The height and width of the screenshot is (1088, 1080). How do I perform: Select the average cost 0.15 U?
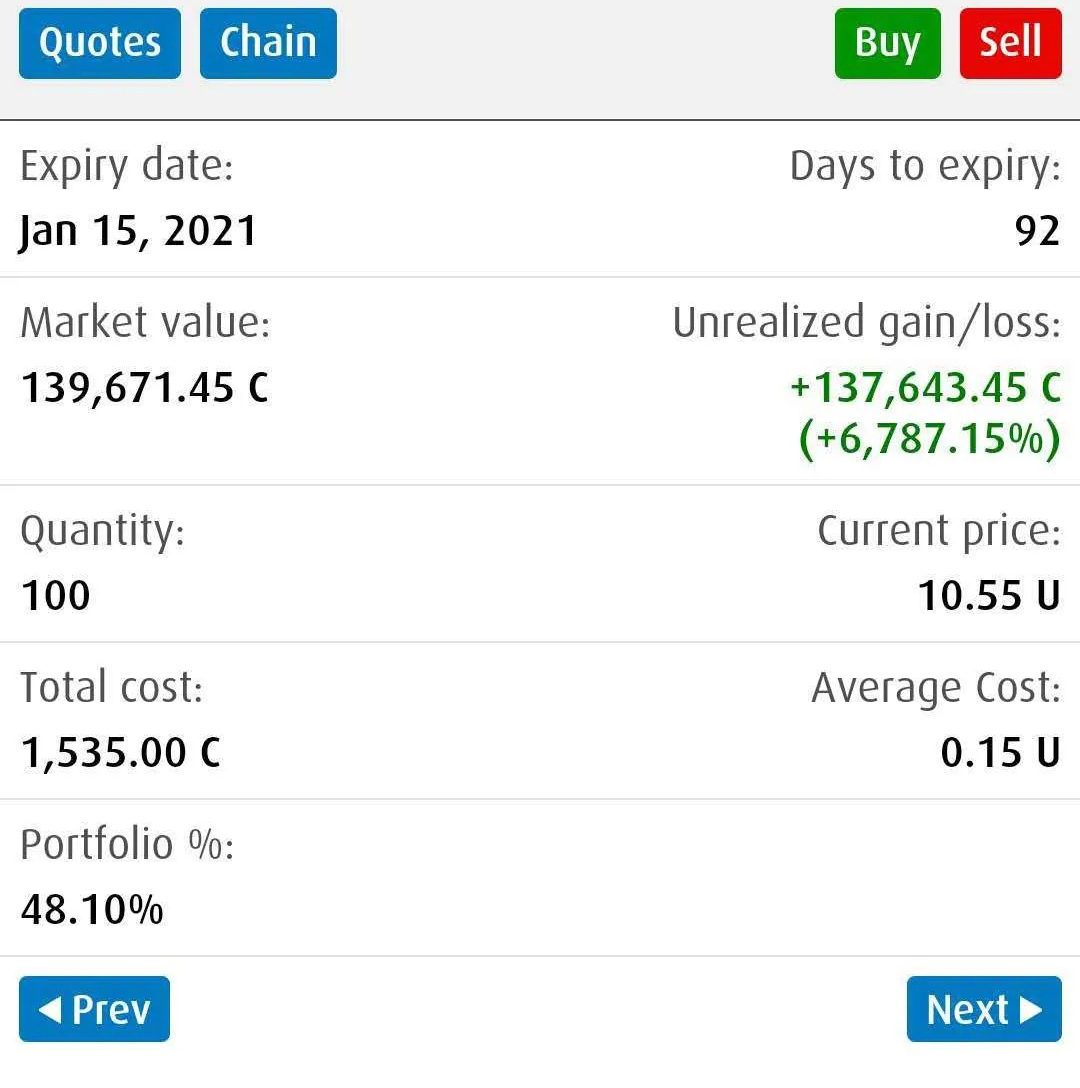pos(1000,752)
